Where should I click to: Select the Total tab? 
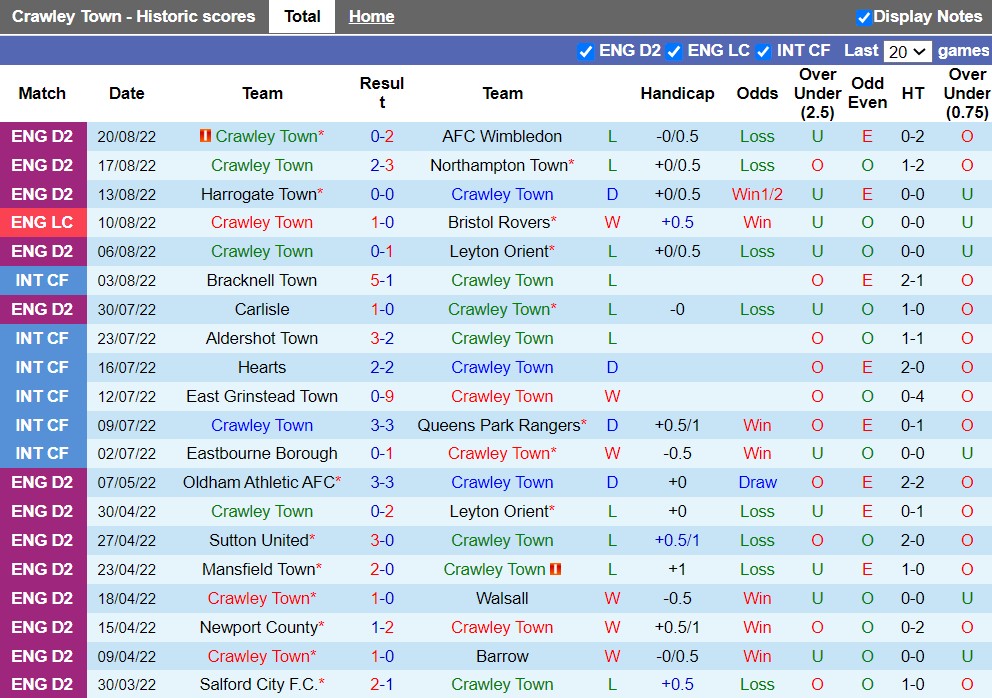[x=302, y=16]
